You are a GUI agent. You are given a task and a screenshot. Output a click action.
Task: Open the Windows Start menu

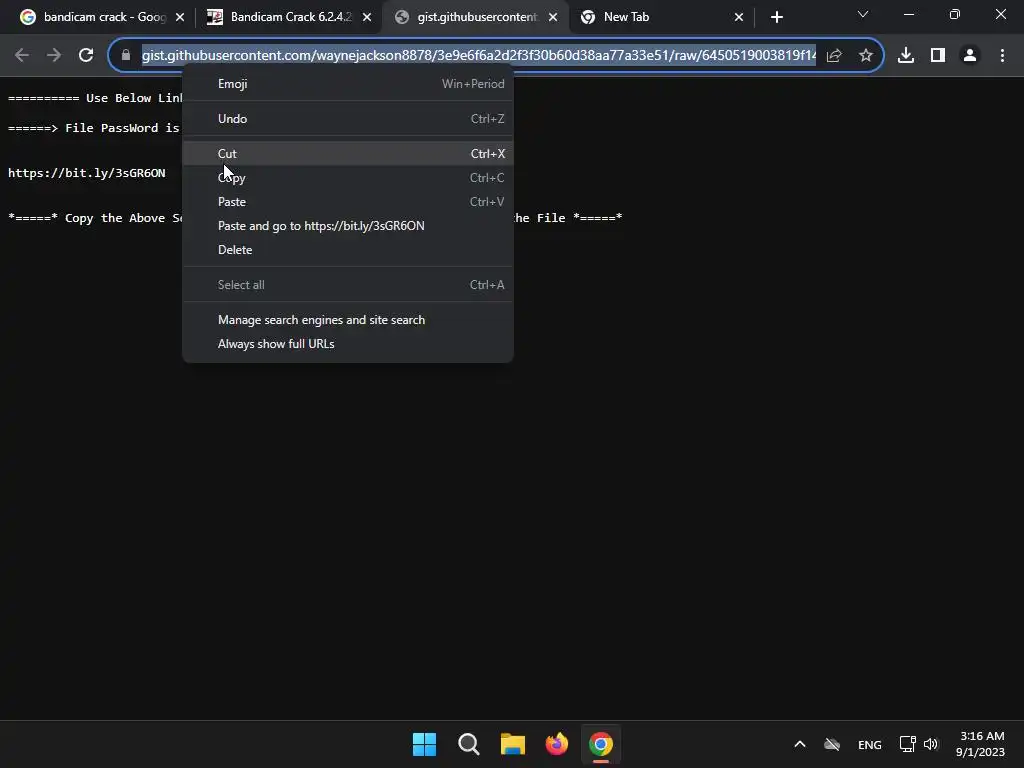point(424,744)
